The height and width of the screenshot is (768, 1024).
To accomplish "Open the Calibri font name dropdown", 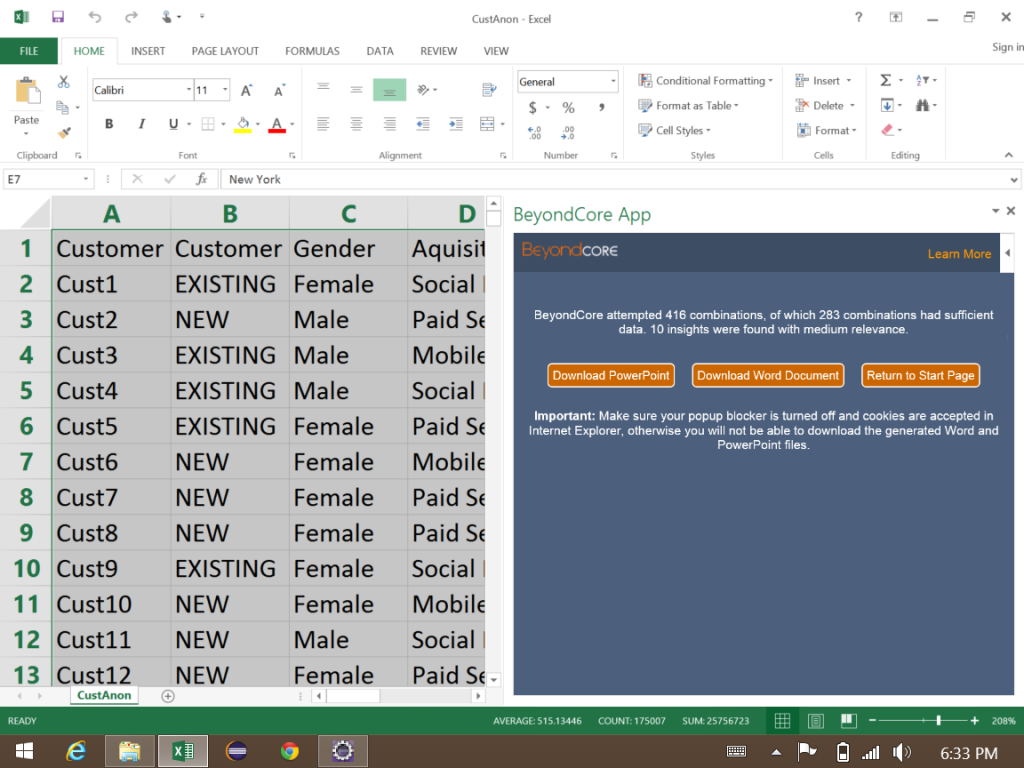I will pos(188,90).
